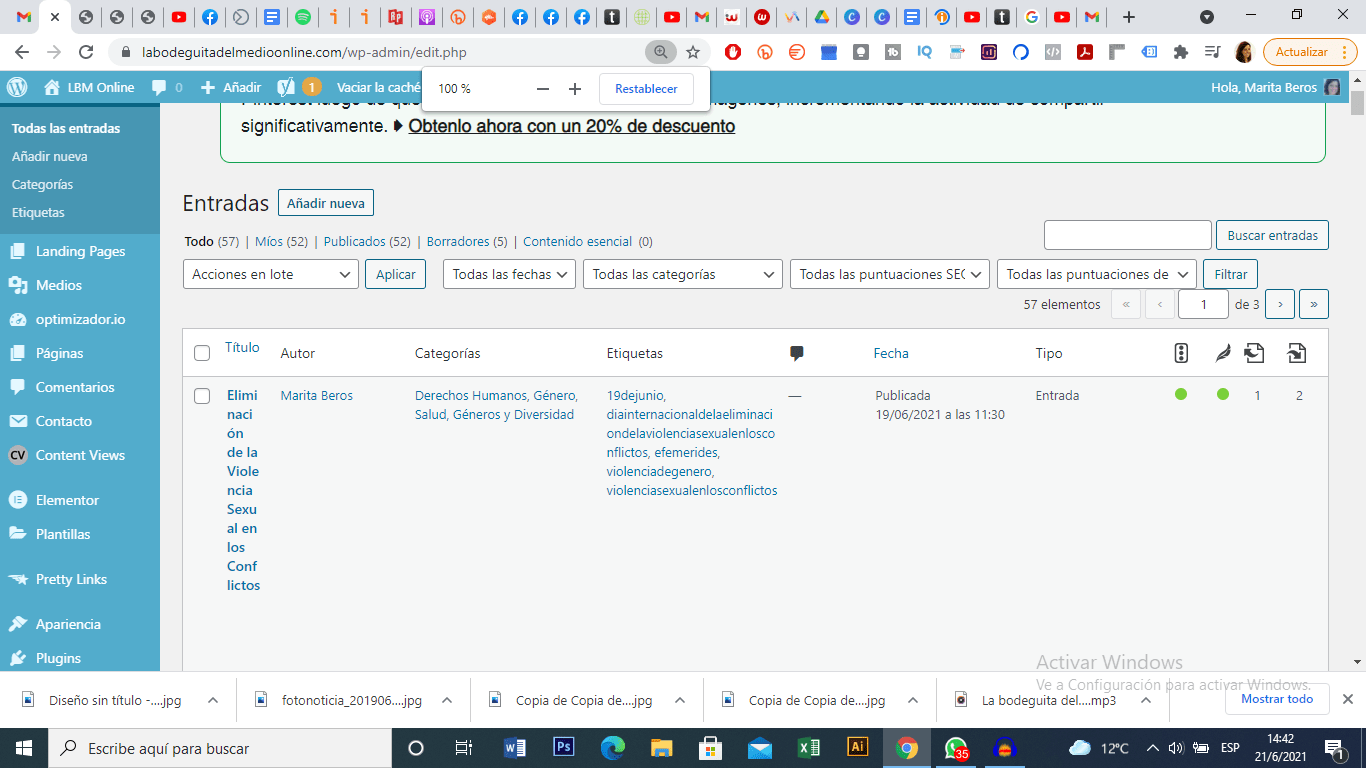Check the box for Eliminación de la Violencia post

pos(202,396)
